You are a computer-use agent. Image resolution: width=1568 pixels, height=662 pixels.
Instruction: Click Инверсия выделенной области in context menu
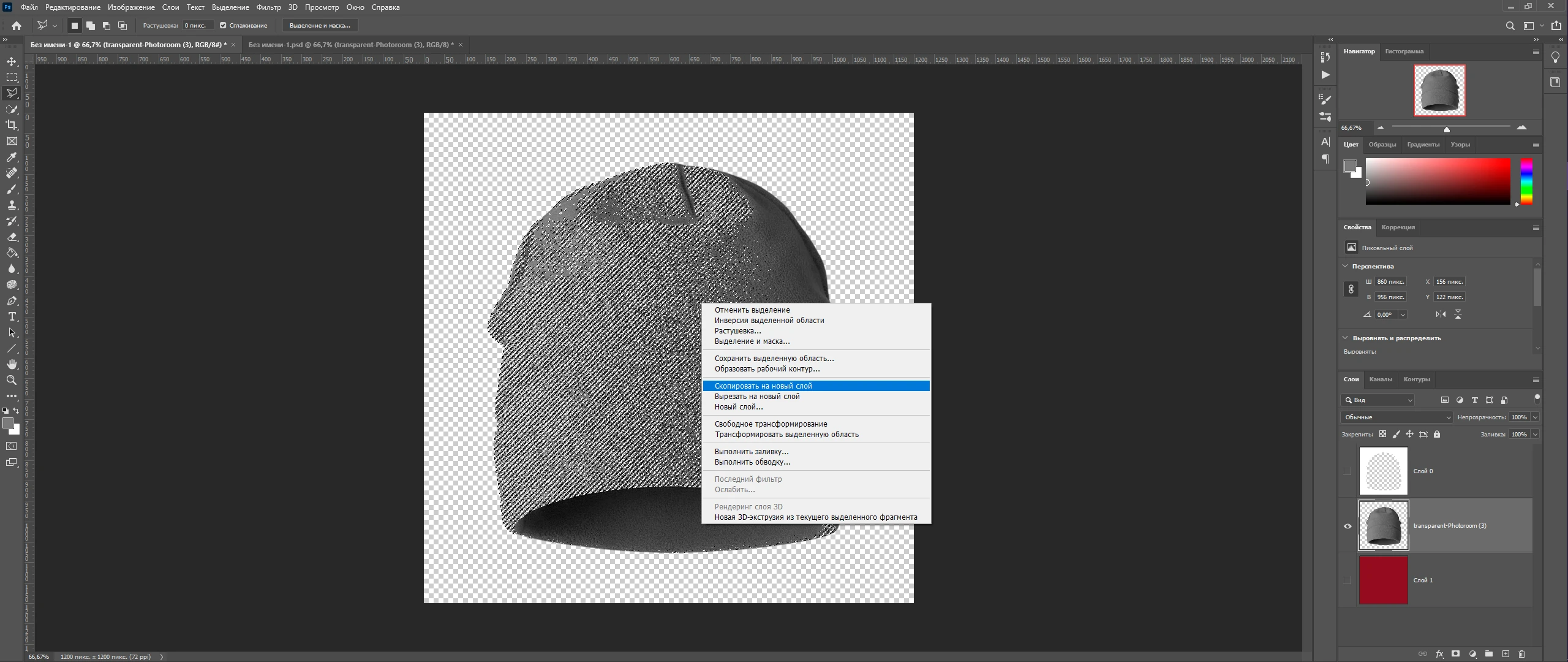[x=769, y=321]
